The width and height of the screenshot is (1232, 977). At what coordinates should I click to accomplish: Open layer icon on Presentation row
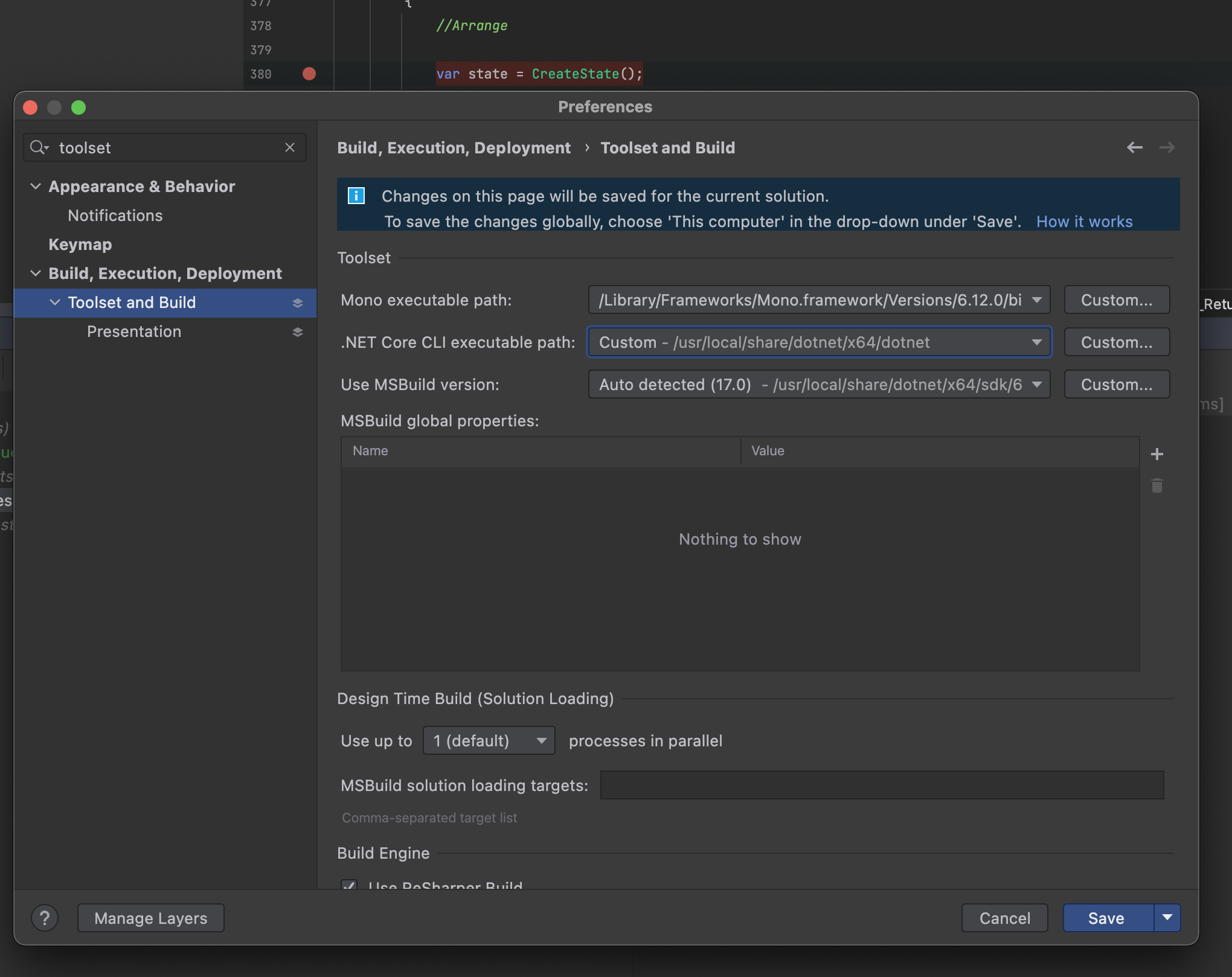(x=297, y=332)
